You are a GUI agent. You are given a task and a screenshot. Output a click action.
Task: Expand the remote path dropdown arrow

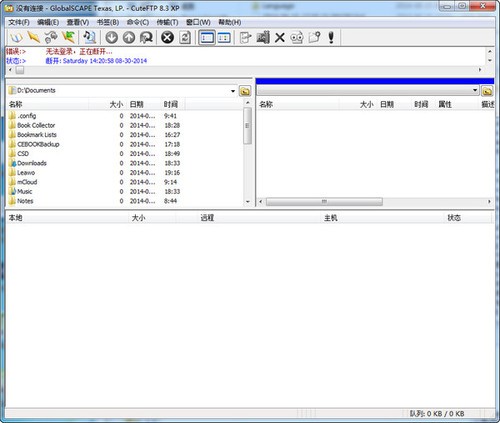click(475, 90)
